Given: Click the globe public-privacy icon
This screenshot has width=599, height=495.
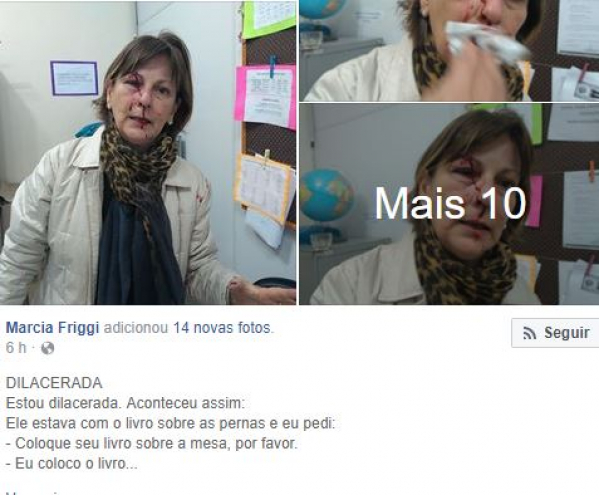Looking at the screenshot, I should coord(47,348).
